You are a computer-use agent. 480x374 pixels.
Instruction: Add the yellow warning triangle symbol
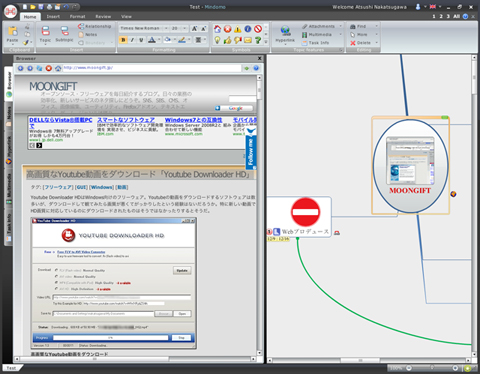(238, 29)
